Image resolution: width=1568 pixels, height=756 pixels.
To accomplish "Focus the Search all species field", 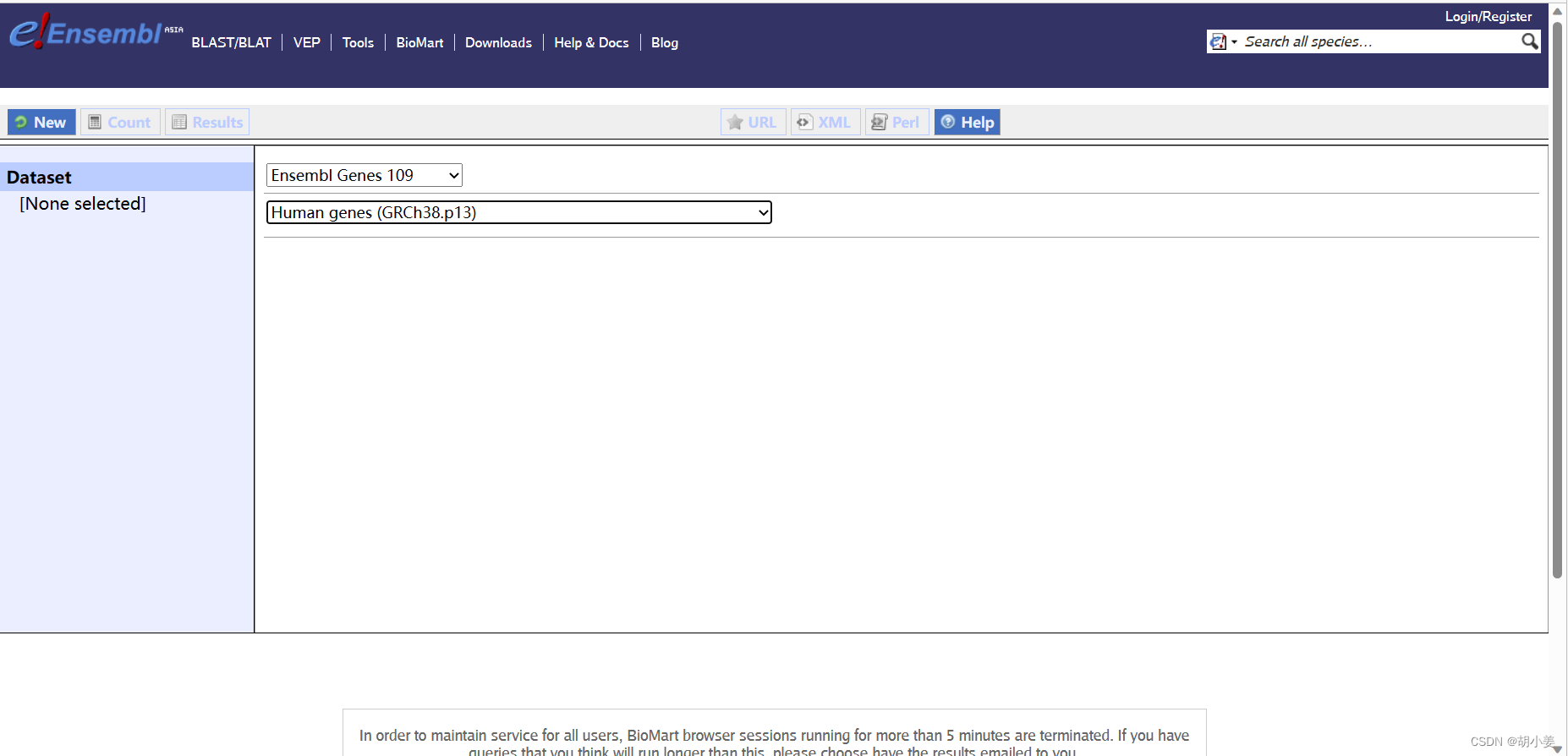I will coord(1379,41).
